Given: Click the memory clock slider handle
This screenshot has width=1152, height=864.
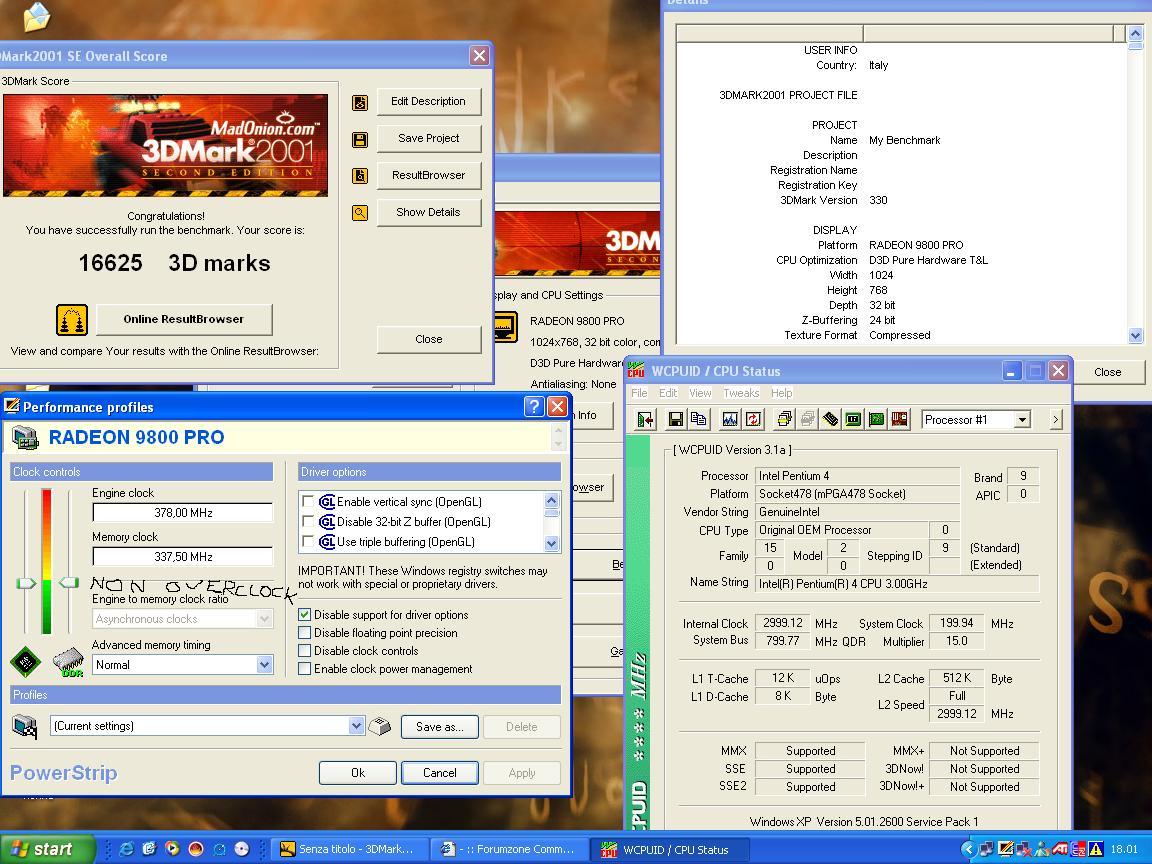Looking at the screenshot, I should click(68, 582).
